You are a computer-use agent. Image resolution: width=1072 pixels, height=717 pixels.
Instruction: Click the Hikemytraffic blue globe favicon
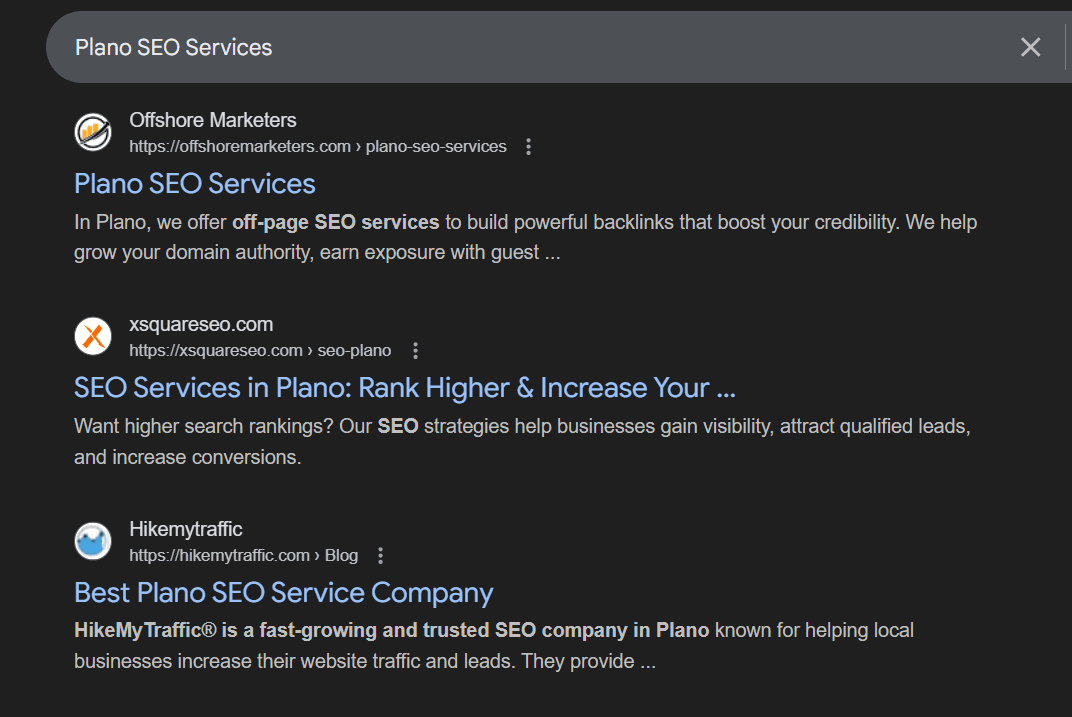coord(92,541)
